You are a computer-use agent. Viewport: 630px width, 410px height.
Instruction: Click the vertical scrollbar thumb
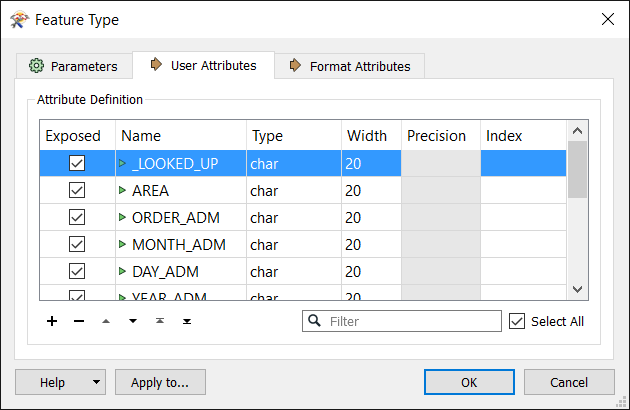pos(577,170)
